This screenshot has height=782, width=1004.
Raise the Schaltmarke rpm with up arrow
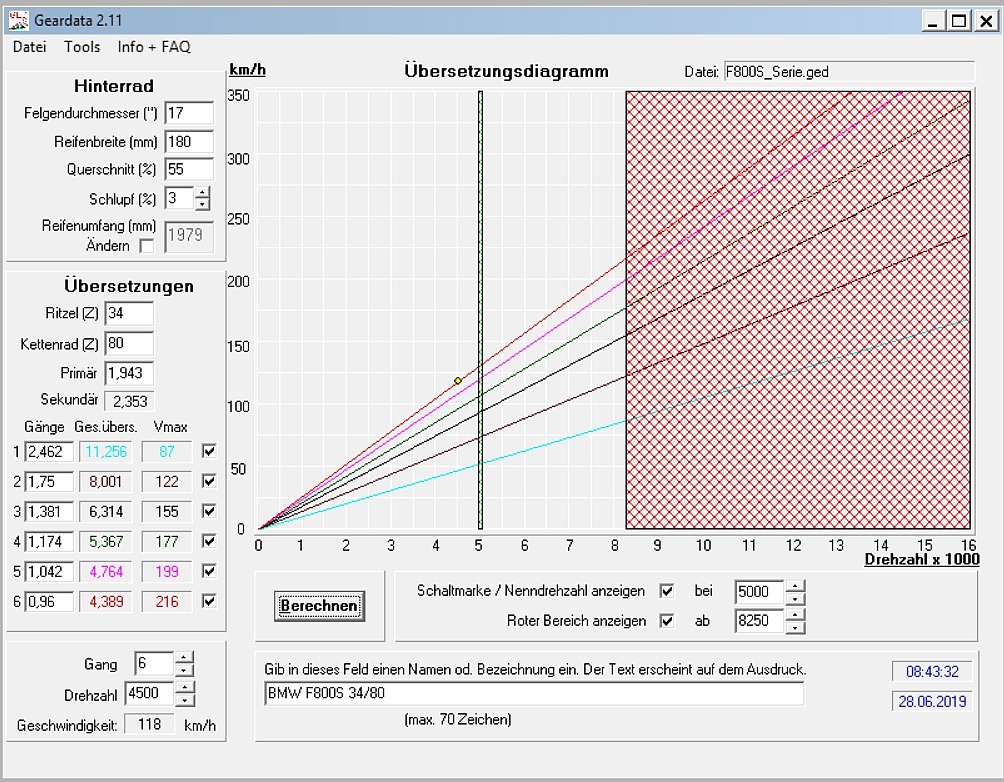[x=795, y=585]
